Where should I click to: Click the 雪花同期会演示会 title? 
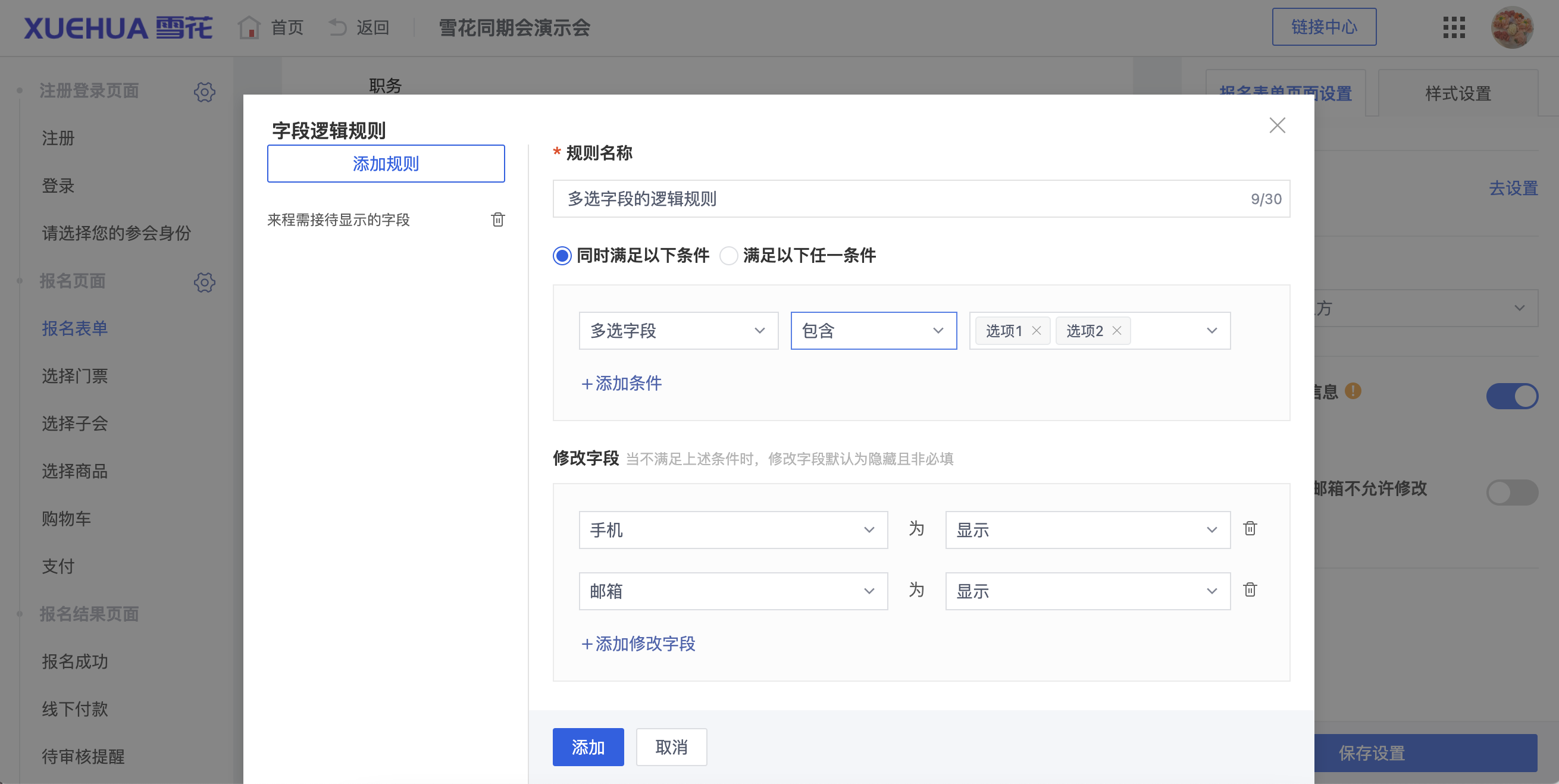[x=515, y=28]
